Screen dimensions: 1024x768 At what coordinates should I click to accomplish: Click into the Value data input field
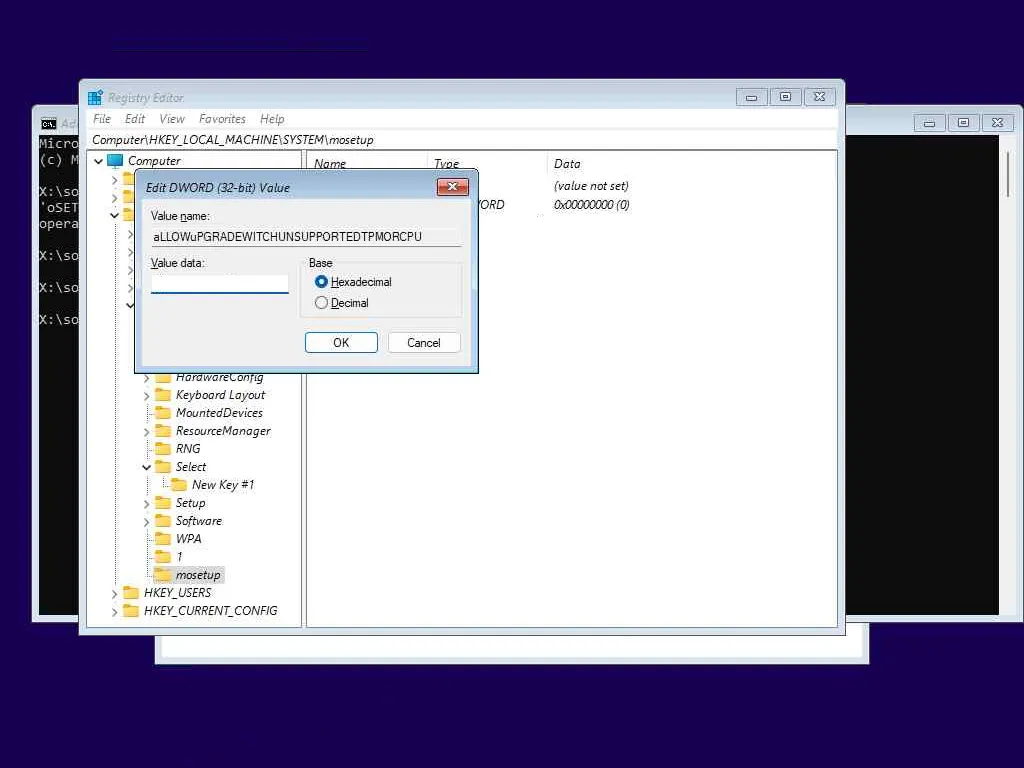coord(219,284)
